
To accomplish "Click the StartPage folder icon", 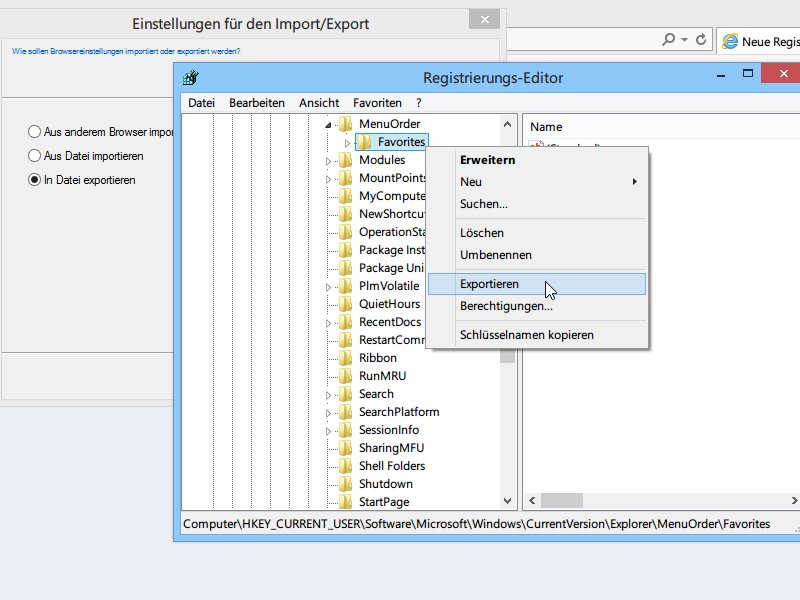I will coord(346,502).
